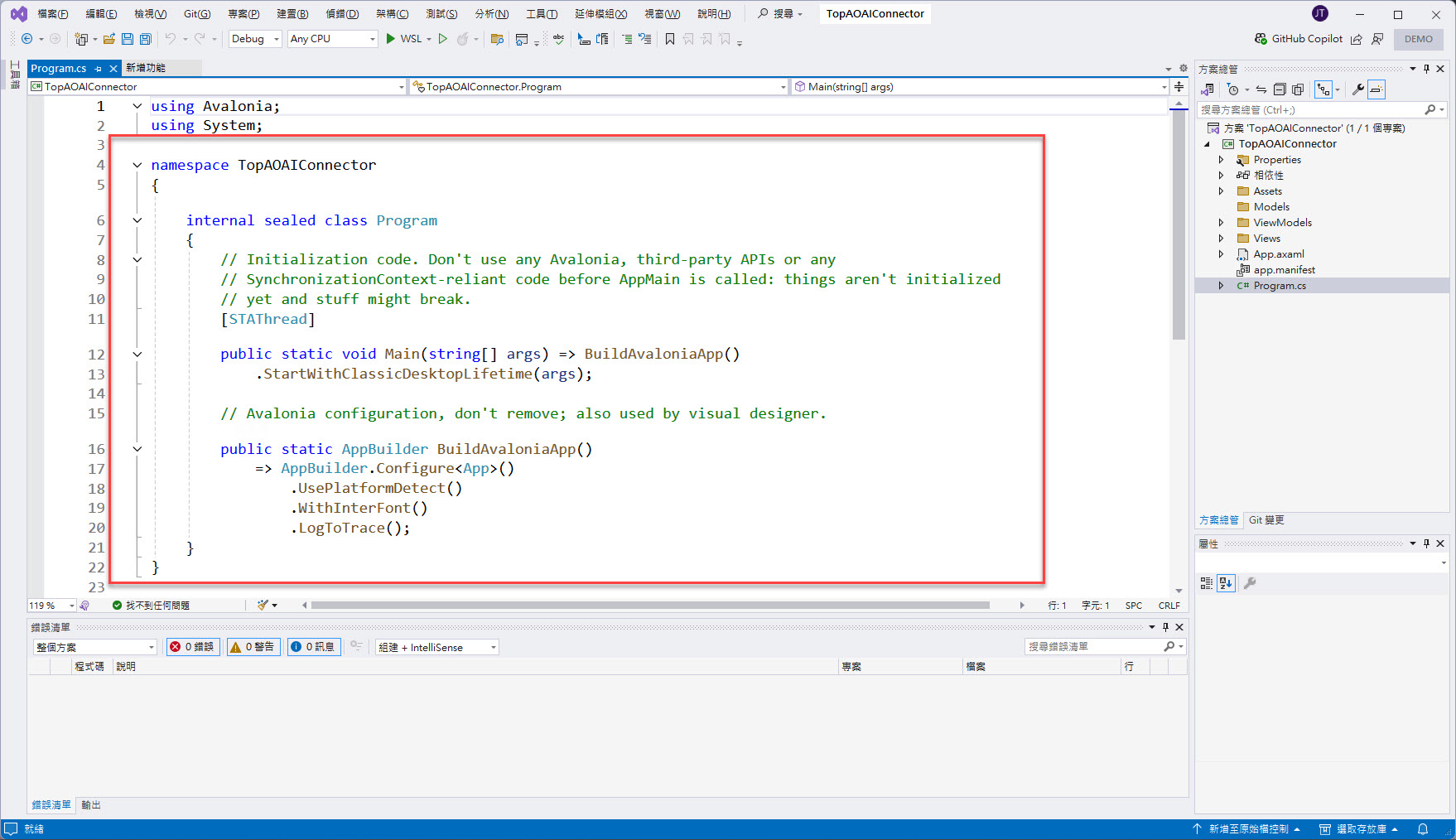
Task: Click the Save All disks icon
Action: (x=145, y=39)
